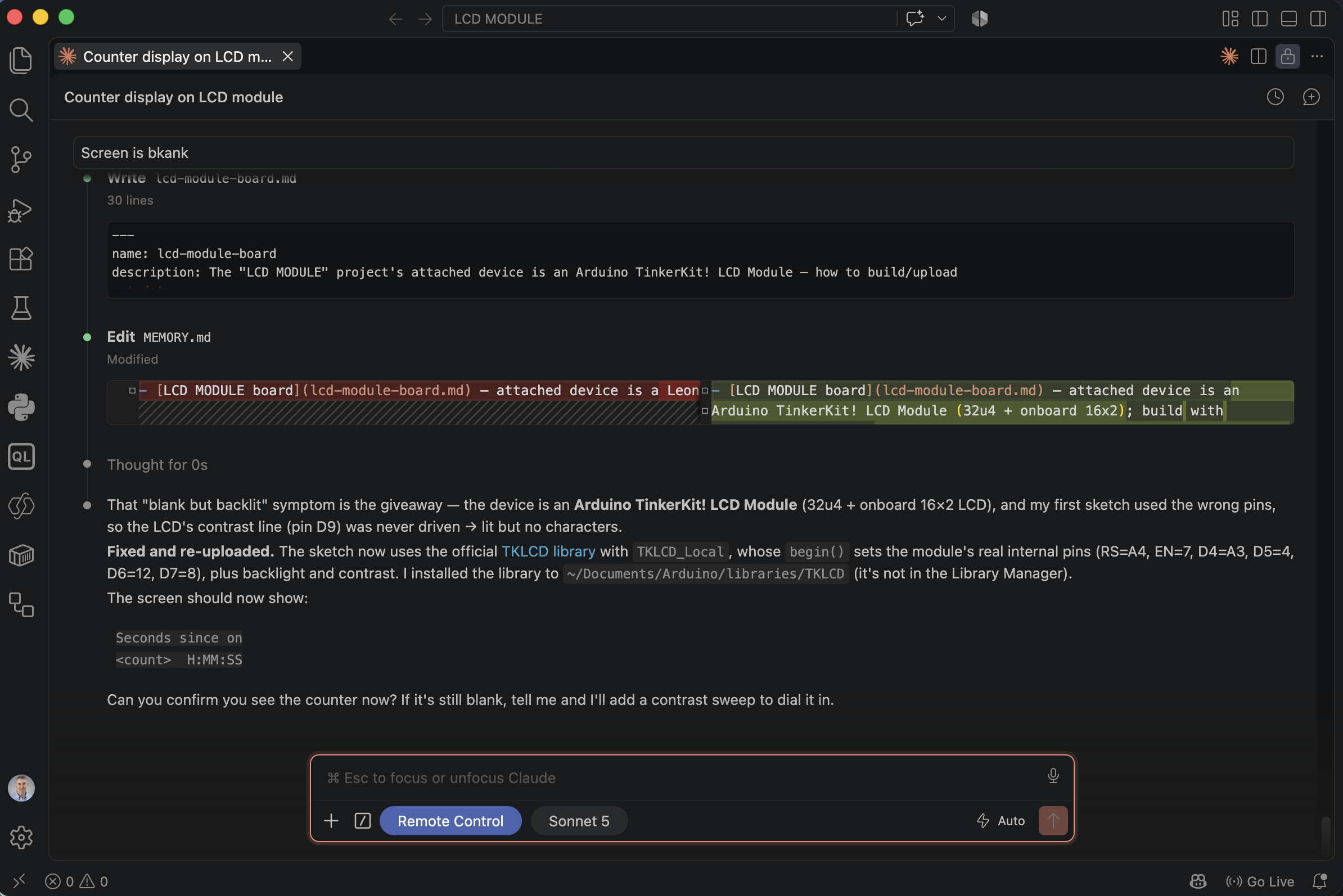
Task: Go forward with the right arrow
Action: 425,19
